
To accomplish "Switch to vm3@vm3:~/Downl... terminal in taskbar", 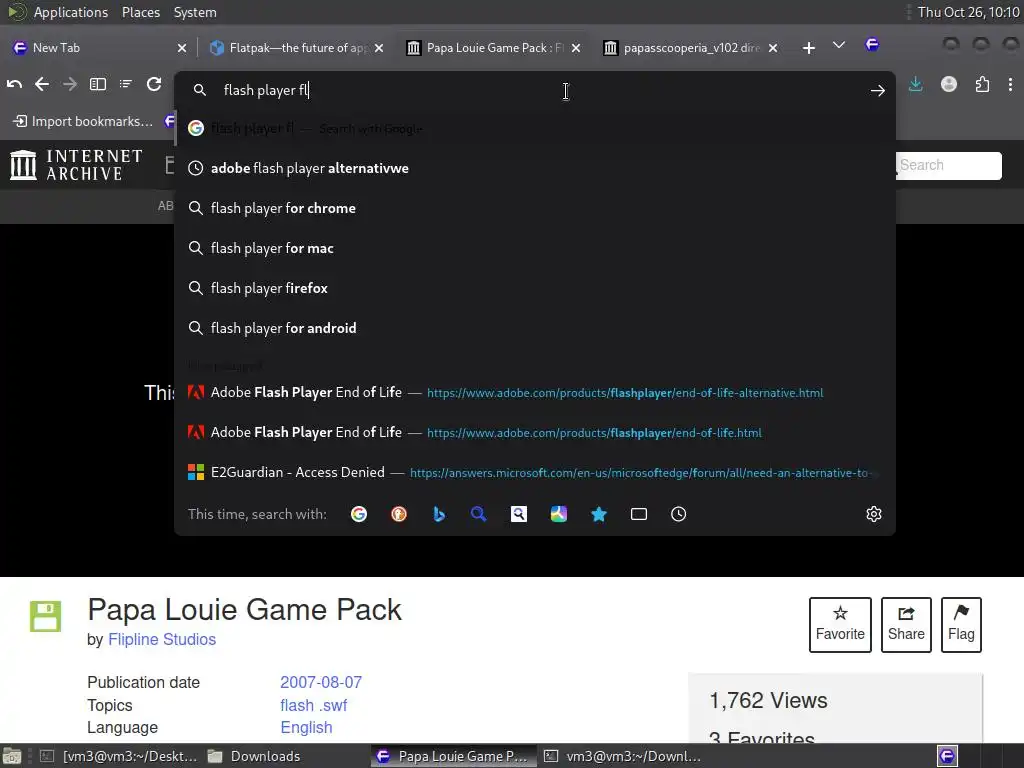I will (x=622, y=756).
